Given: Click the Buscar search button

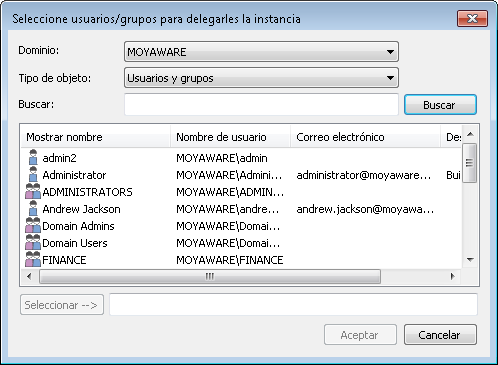Looking at the screenshot, I should [440, 105].
